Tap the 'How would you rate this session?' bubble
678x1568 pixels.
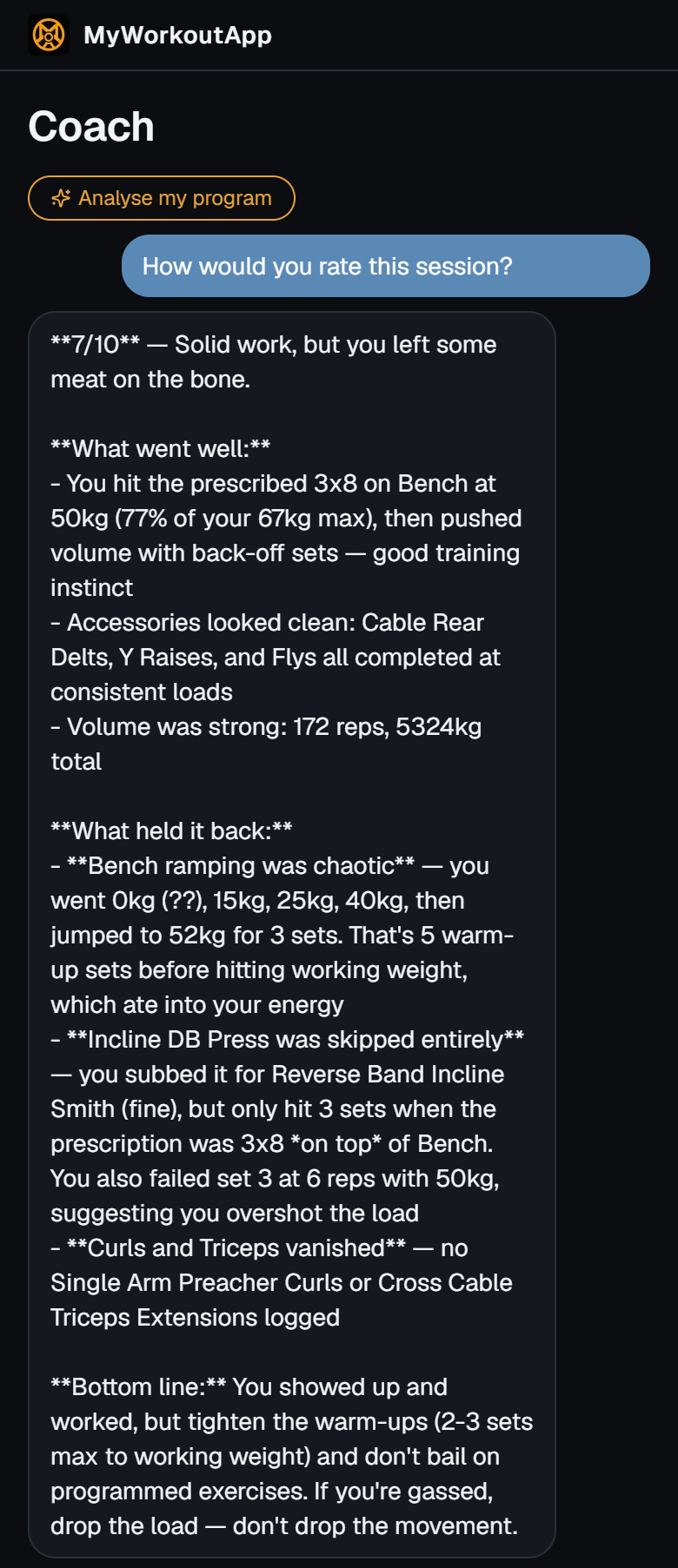(x=386, y=266)
